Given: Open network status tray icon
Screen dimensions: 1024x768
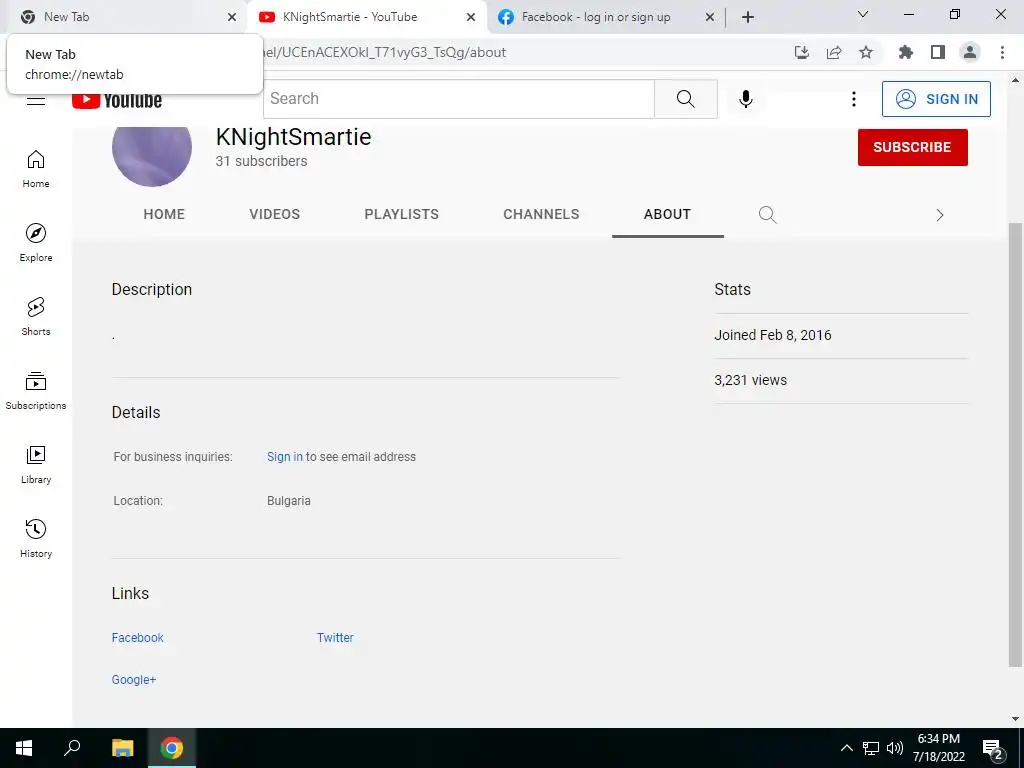Looking at the screenshot, I should click(x=871, y=748).
